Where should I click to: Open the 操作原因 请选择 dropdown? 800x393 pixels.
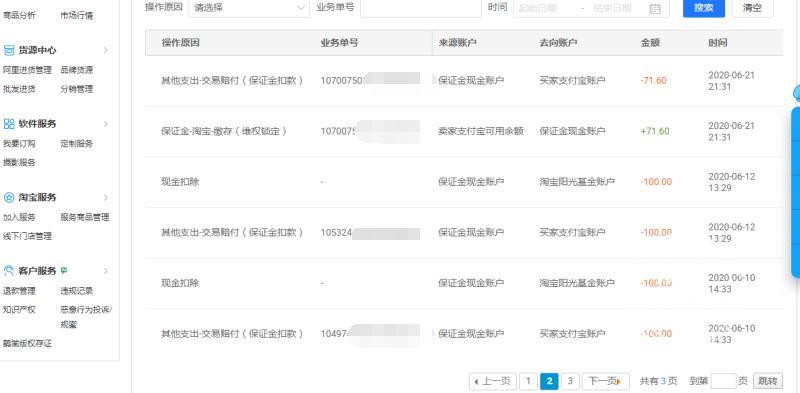tap(249, 8)
